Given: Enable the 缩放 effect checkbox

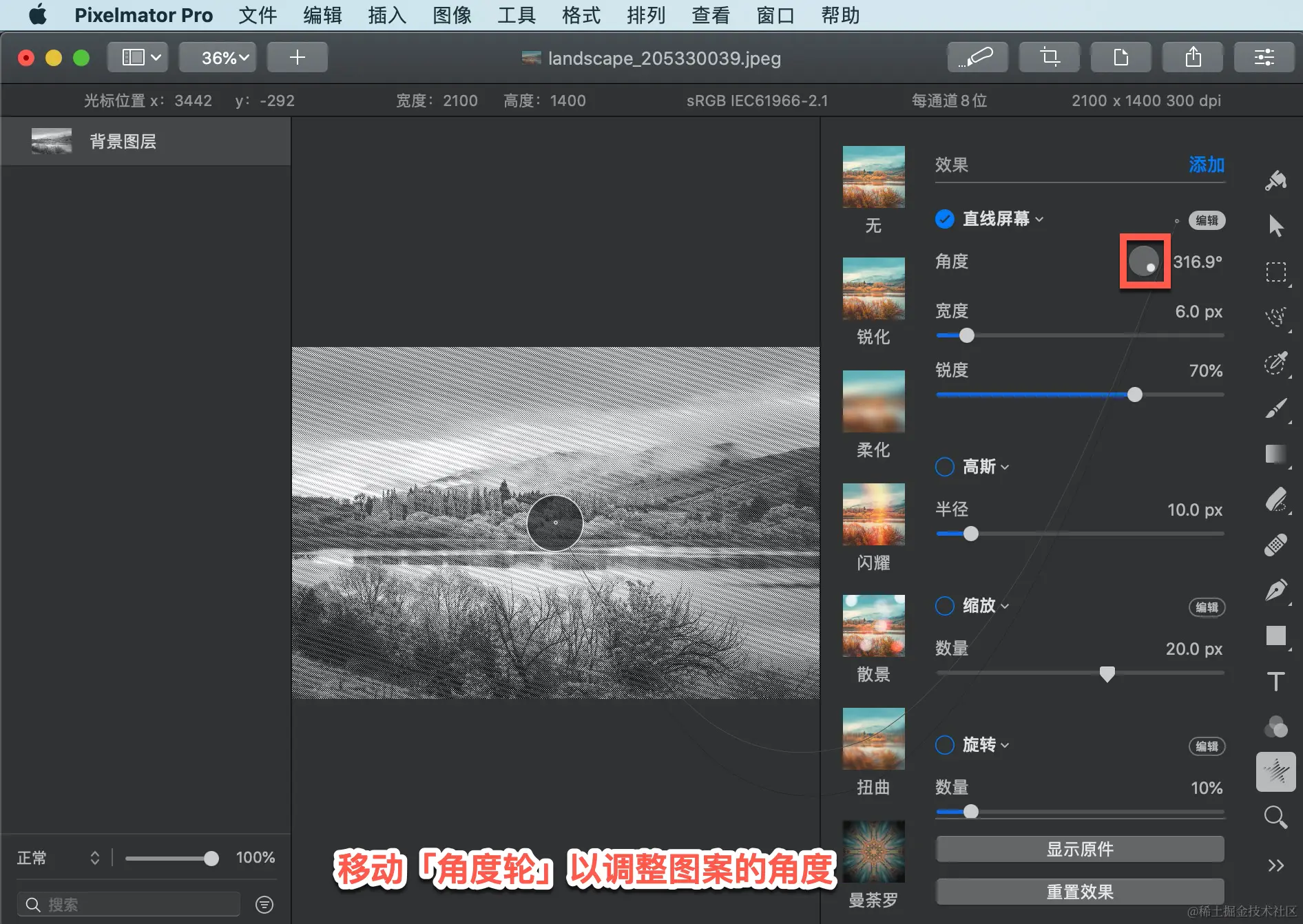Looking at the screenshot, I should 945,606.
